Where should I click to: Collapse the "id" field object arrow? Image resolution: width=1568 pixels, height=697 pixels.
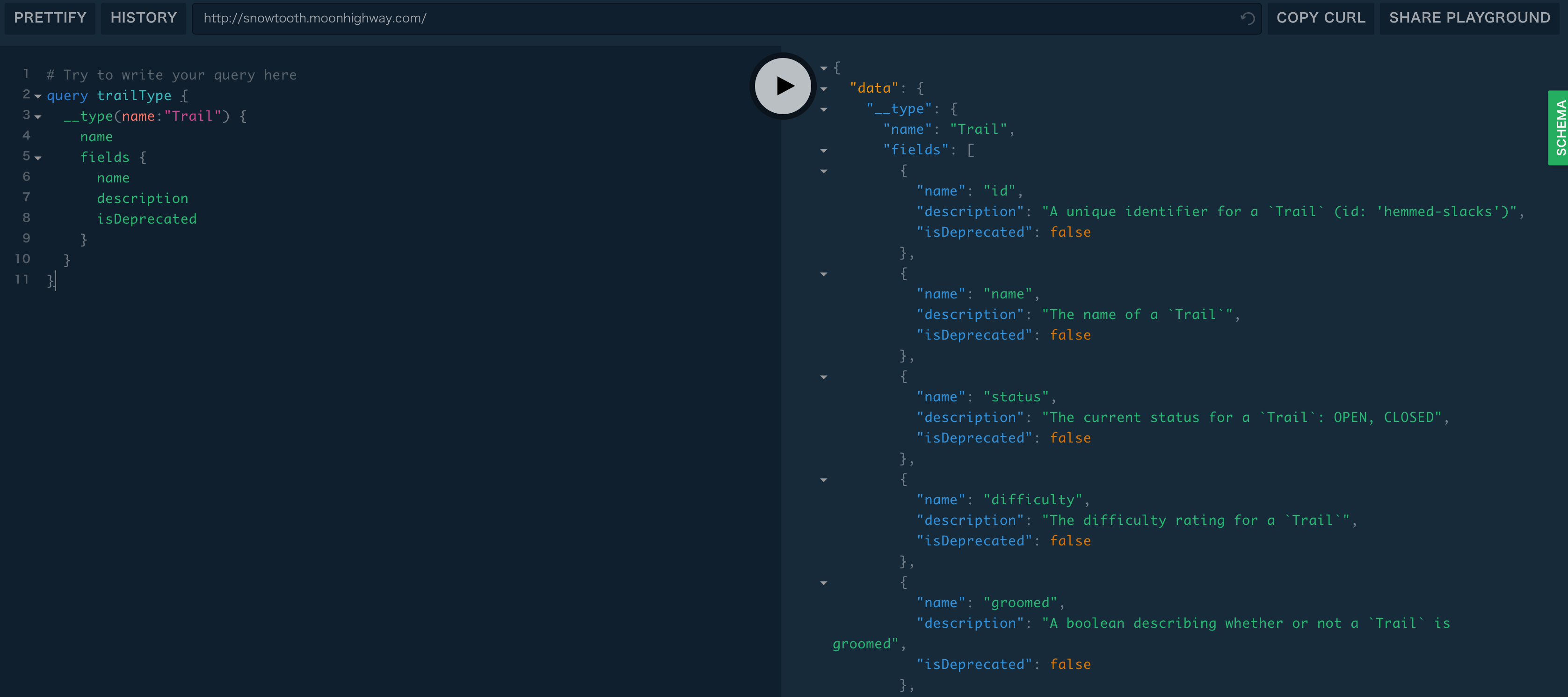point(824,171)
